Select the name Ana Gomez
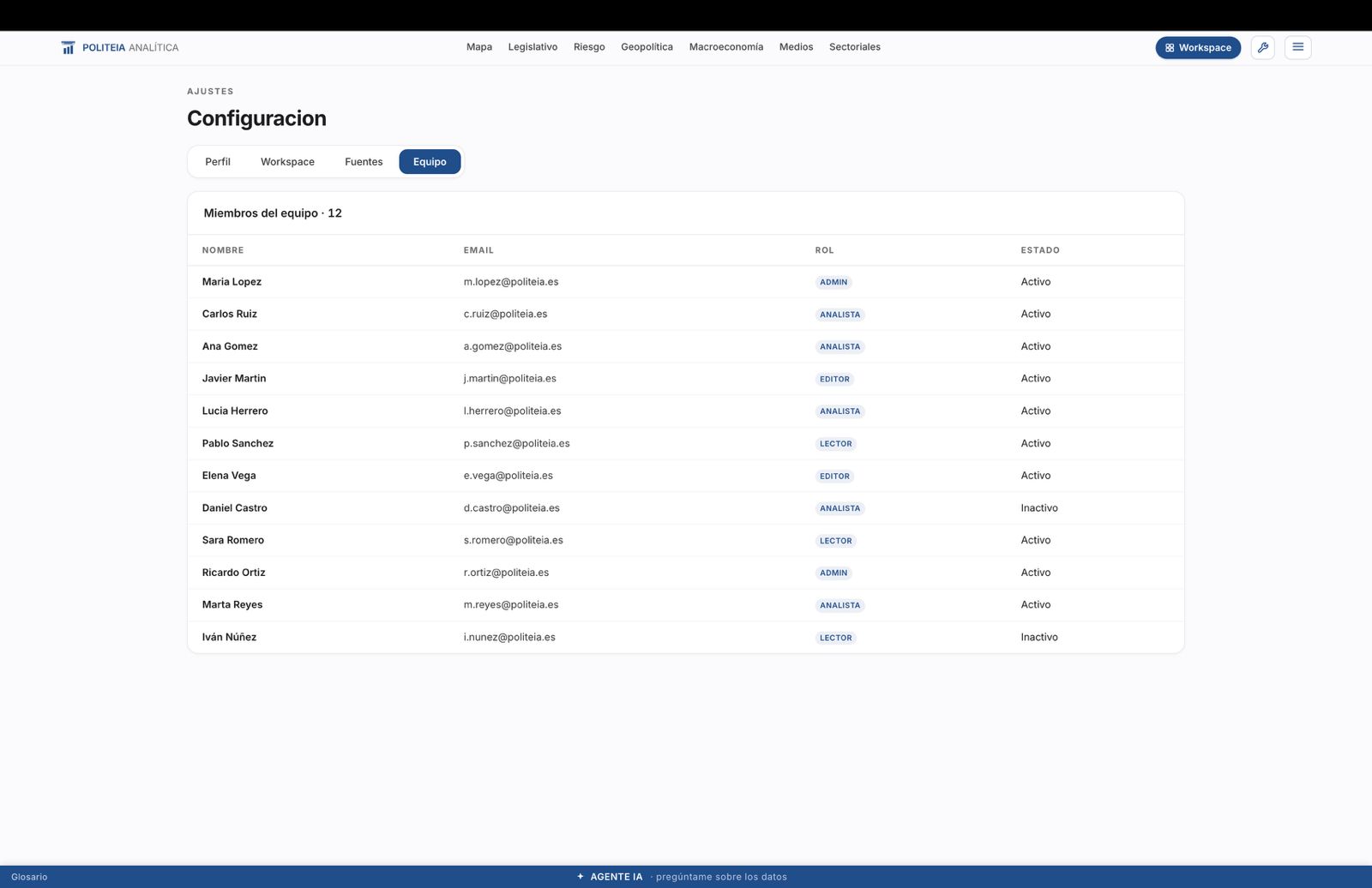 pos(230,346)
